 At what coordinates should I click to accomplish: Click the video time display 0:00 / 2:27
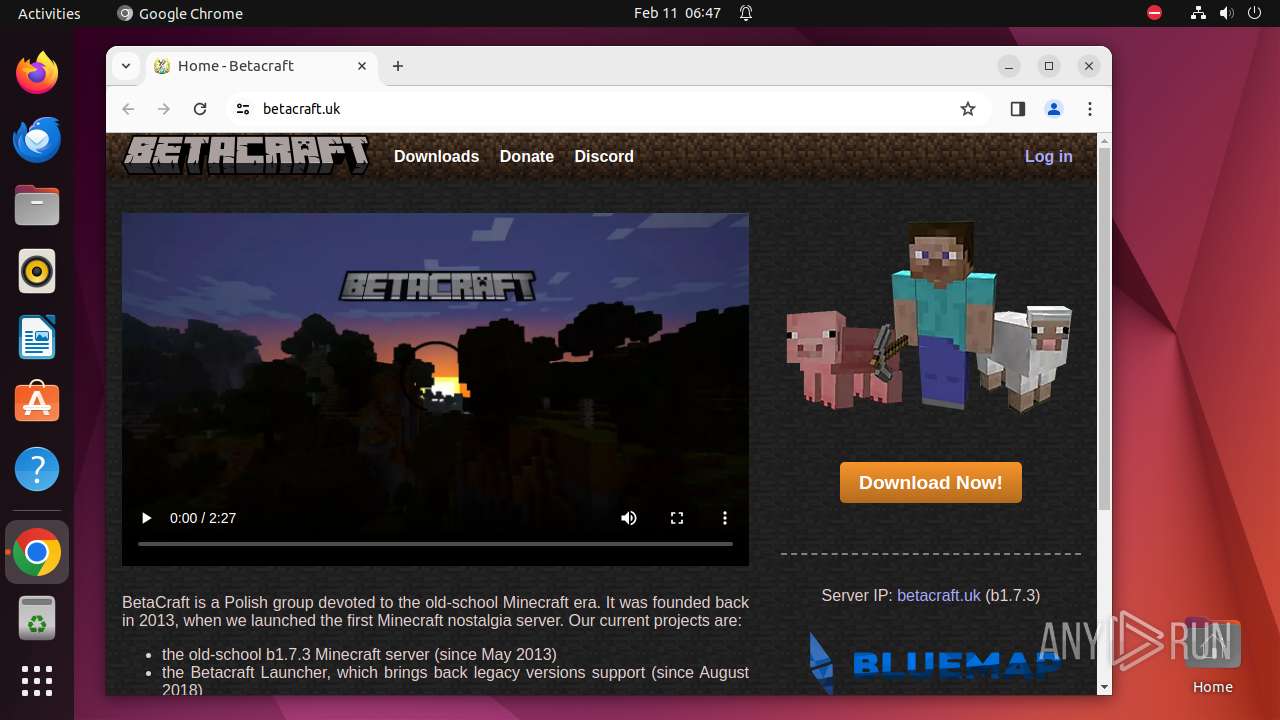203,518
